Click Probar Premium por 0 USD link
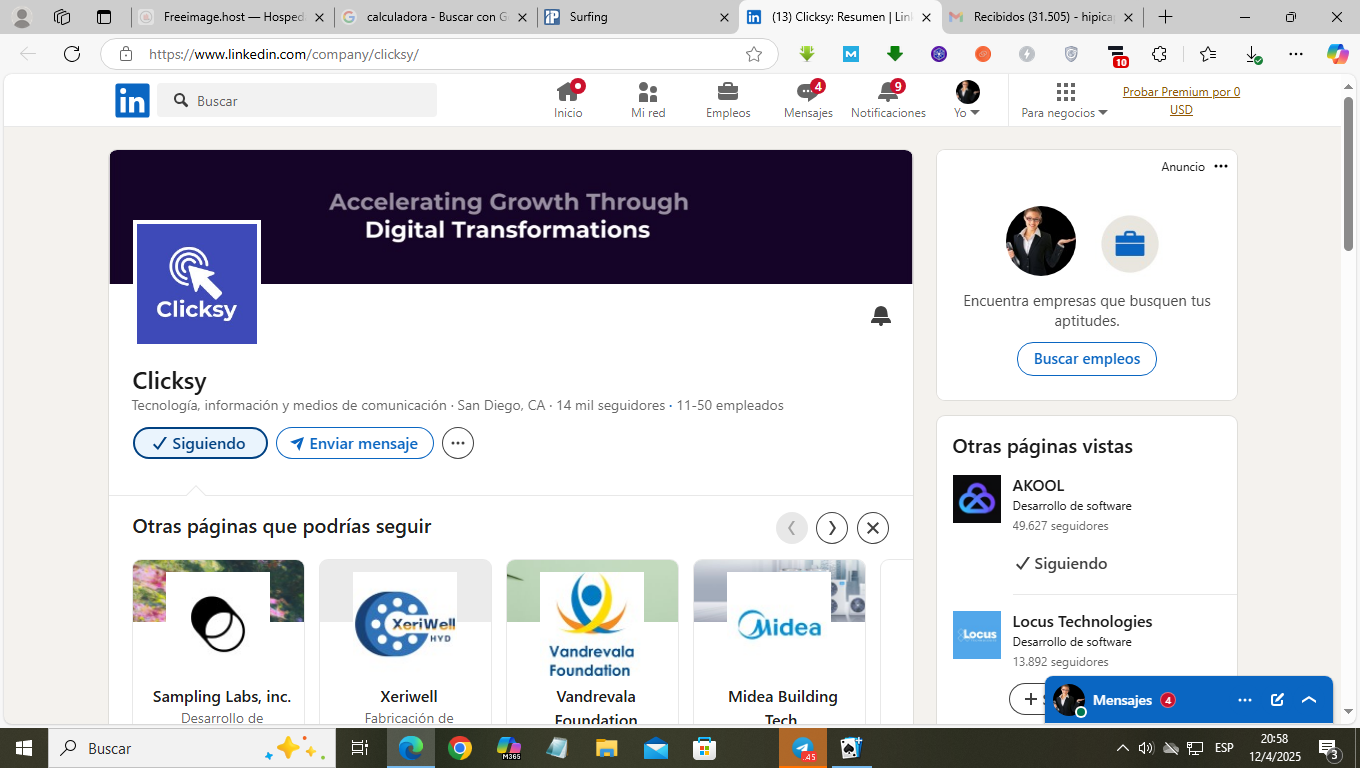Image resolution: width=1360 pixels, height=768 pixels. [1181, 101]
